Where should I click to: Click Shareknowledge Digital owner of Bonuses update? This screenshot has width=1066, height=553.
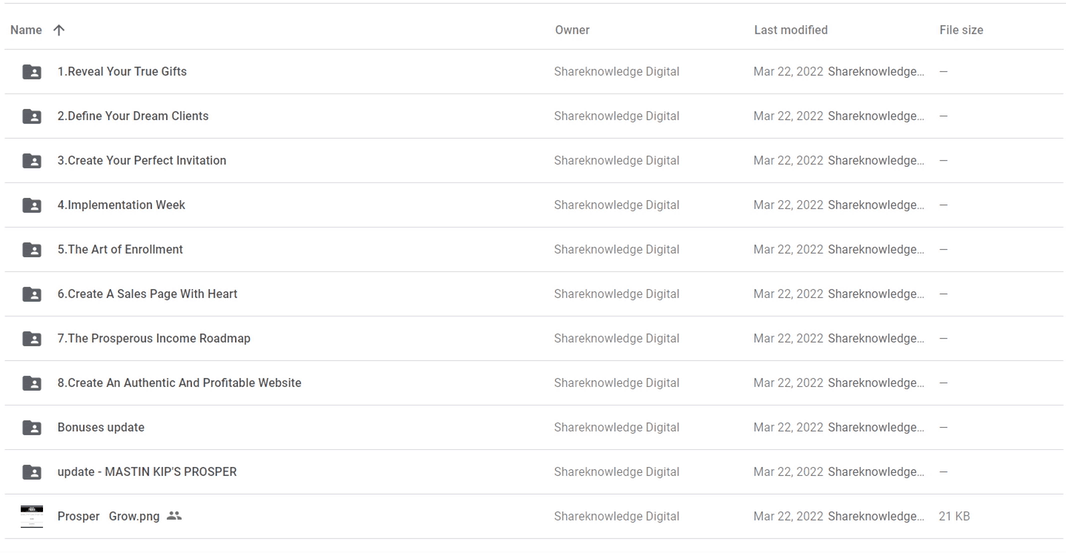[x=616, y=428]
